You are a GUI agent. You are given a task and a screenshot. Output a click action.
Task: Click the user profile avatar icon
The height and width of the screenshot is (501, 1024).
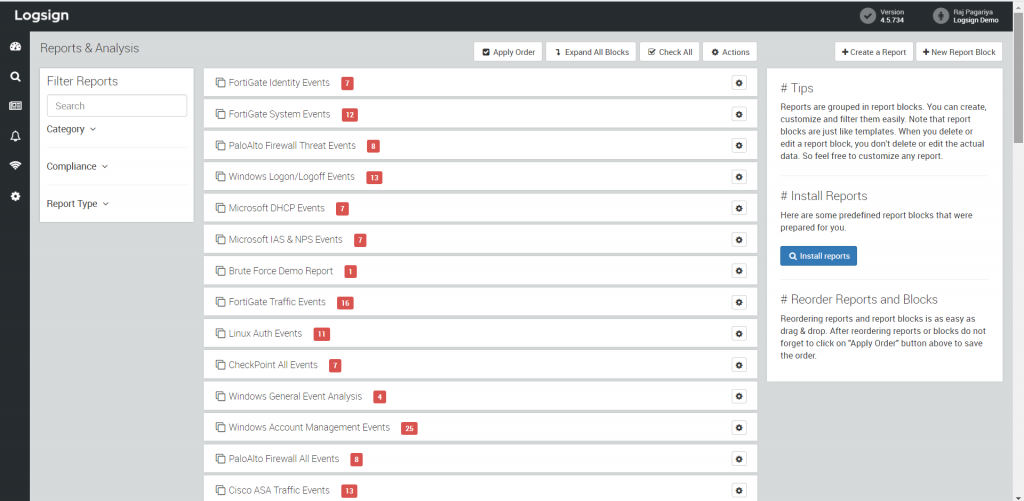(940, 16)
